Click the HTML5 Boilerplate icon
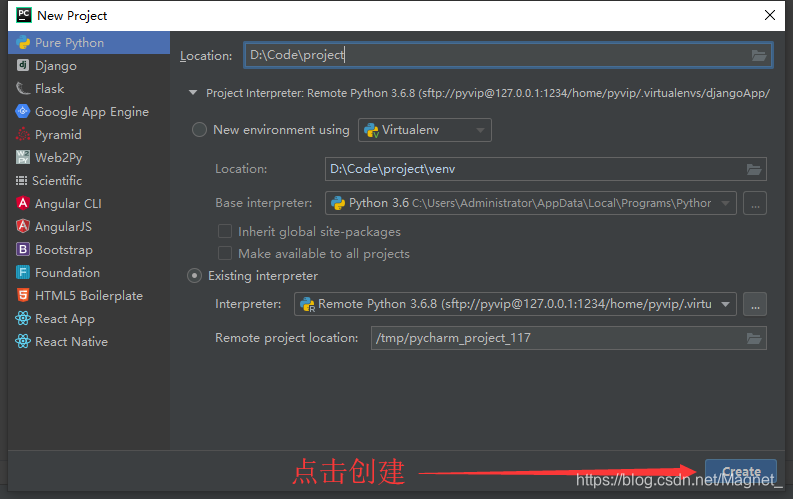 [23, 295]
